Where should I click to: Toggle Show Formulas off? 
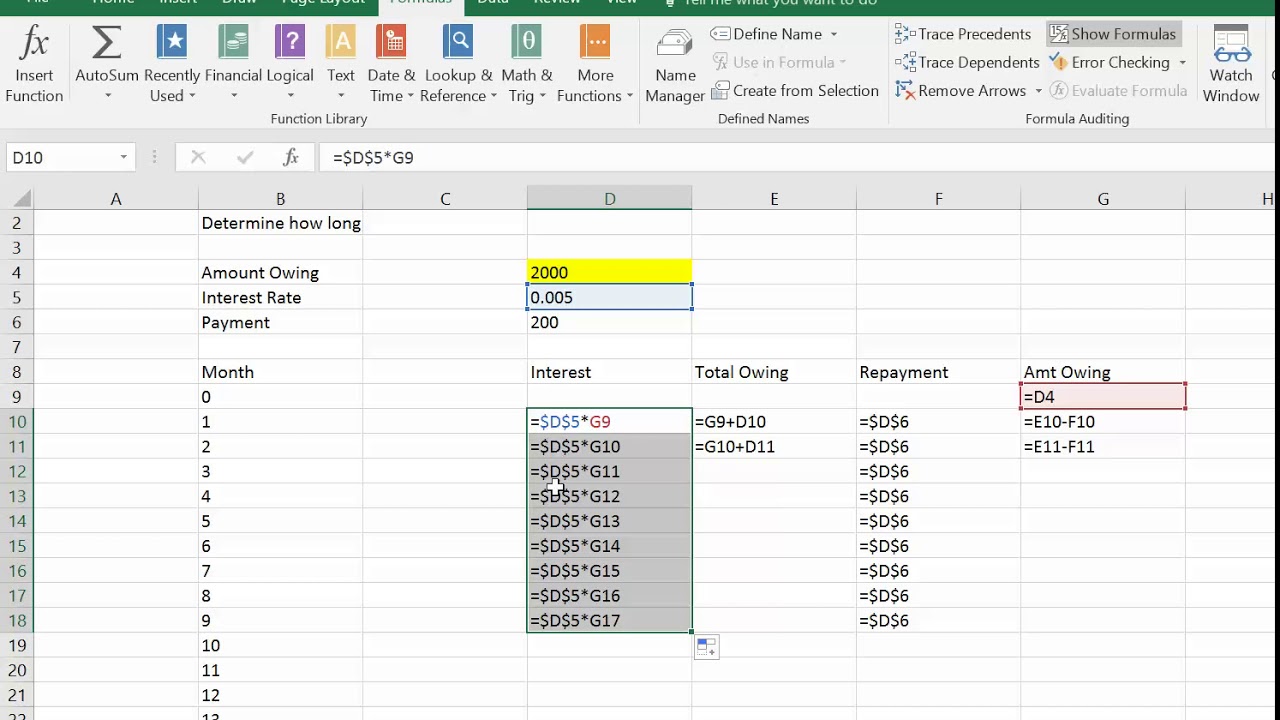tap(1112, 34)
